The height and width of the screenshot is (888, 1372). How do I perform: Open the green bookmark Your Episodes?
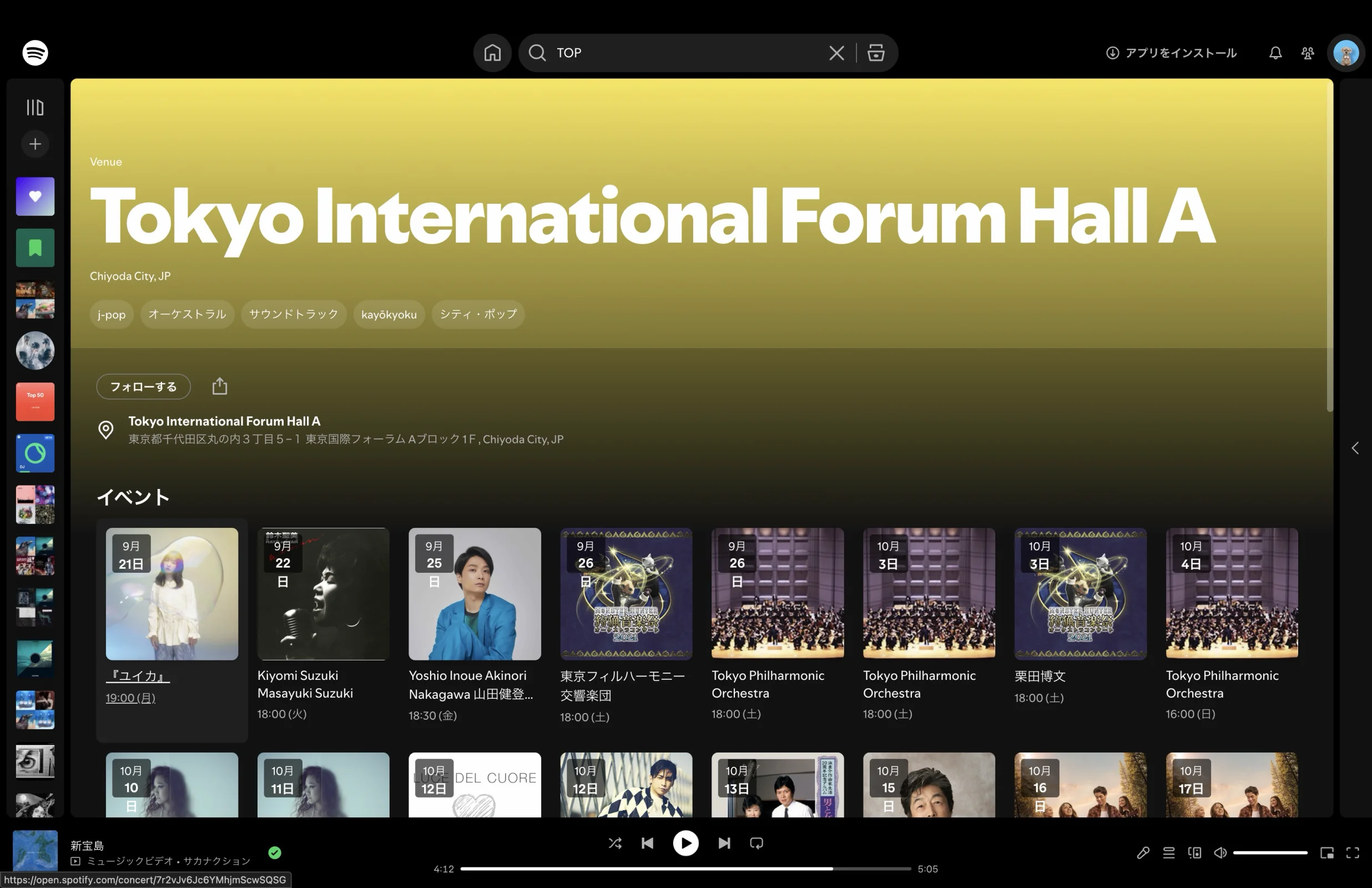[x=35, y=248]
